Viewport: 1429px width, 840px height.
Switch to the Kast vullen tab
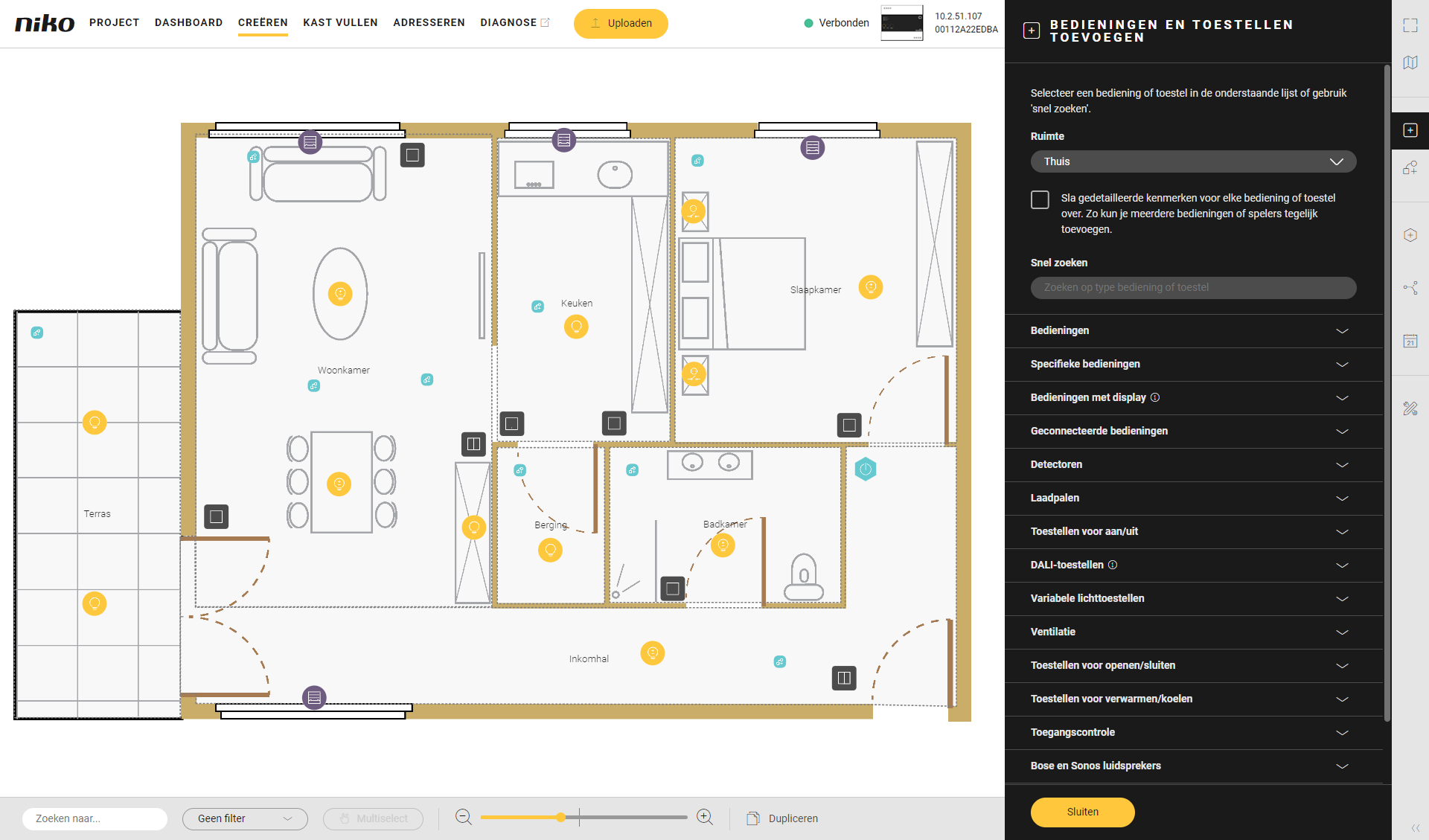tap(340, 22)
